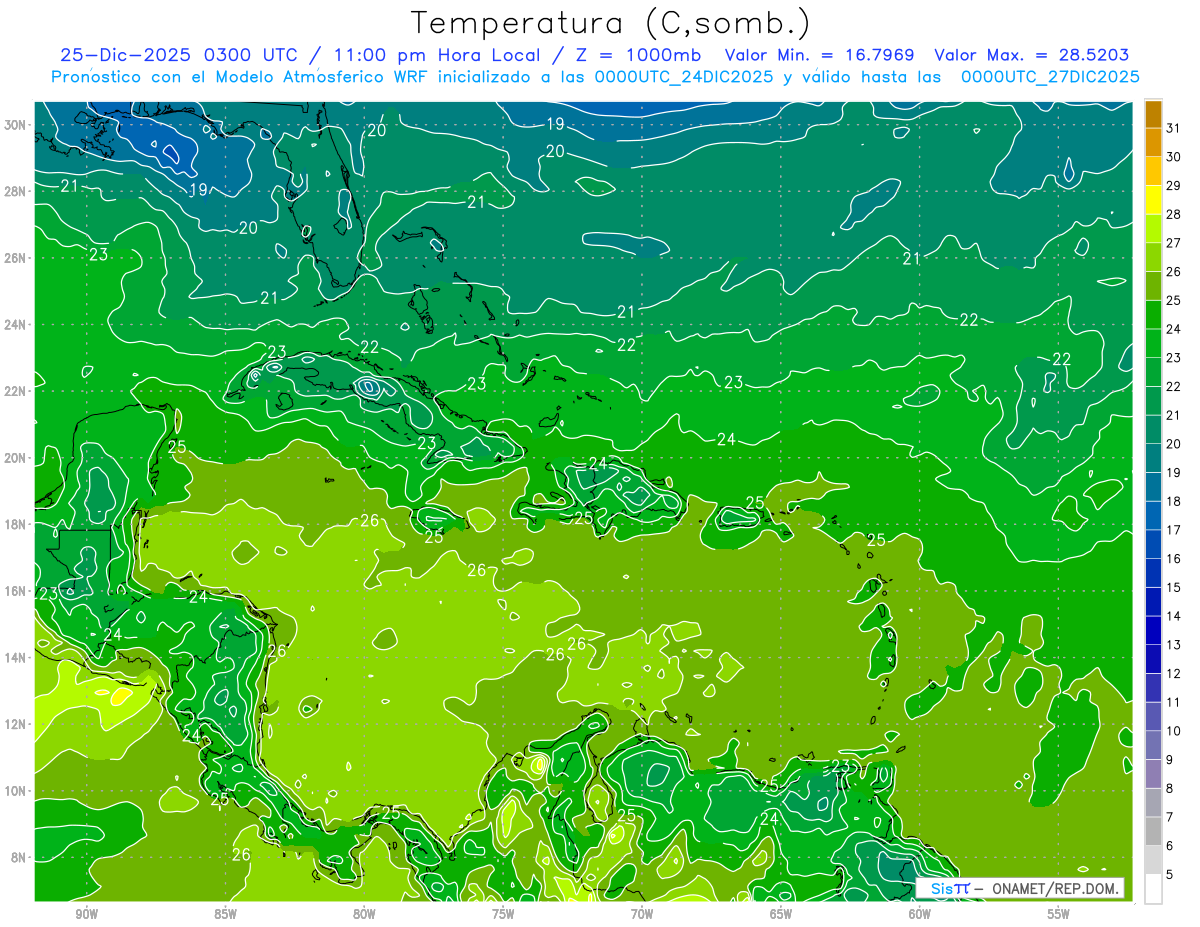
Task: Click colorbar legend value 12
Action: click(1174, 673)
